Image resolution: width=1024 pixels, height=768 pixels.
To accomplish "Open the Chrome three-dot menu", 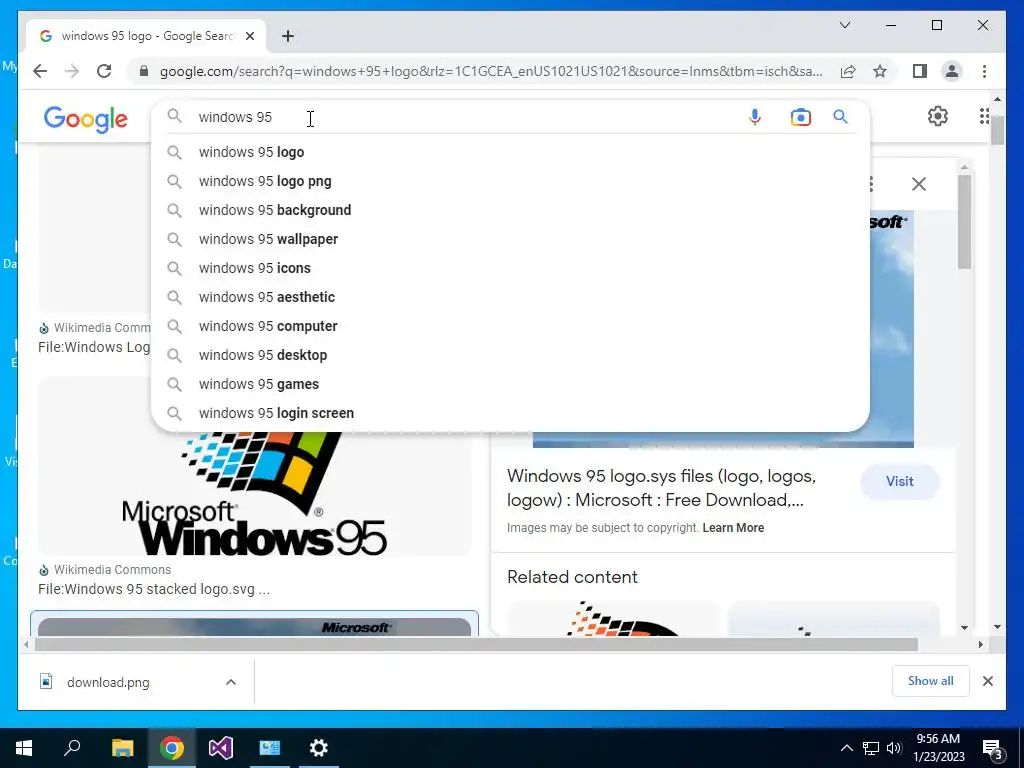I will pyautogui.click(x=984, y=71).
